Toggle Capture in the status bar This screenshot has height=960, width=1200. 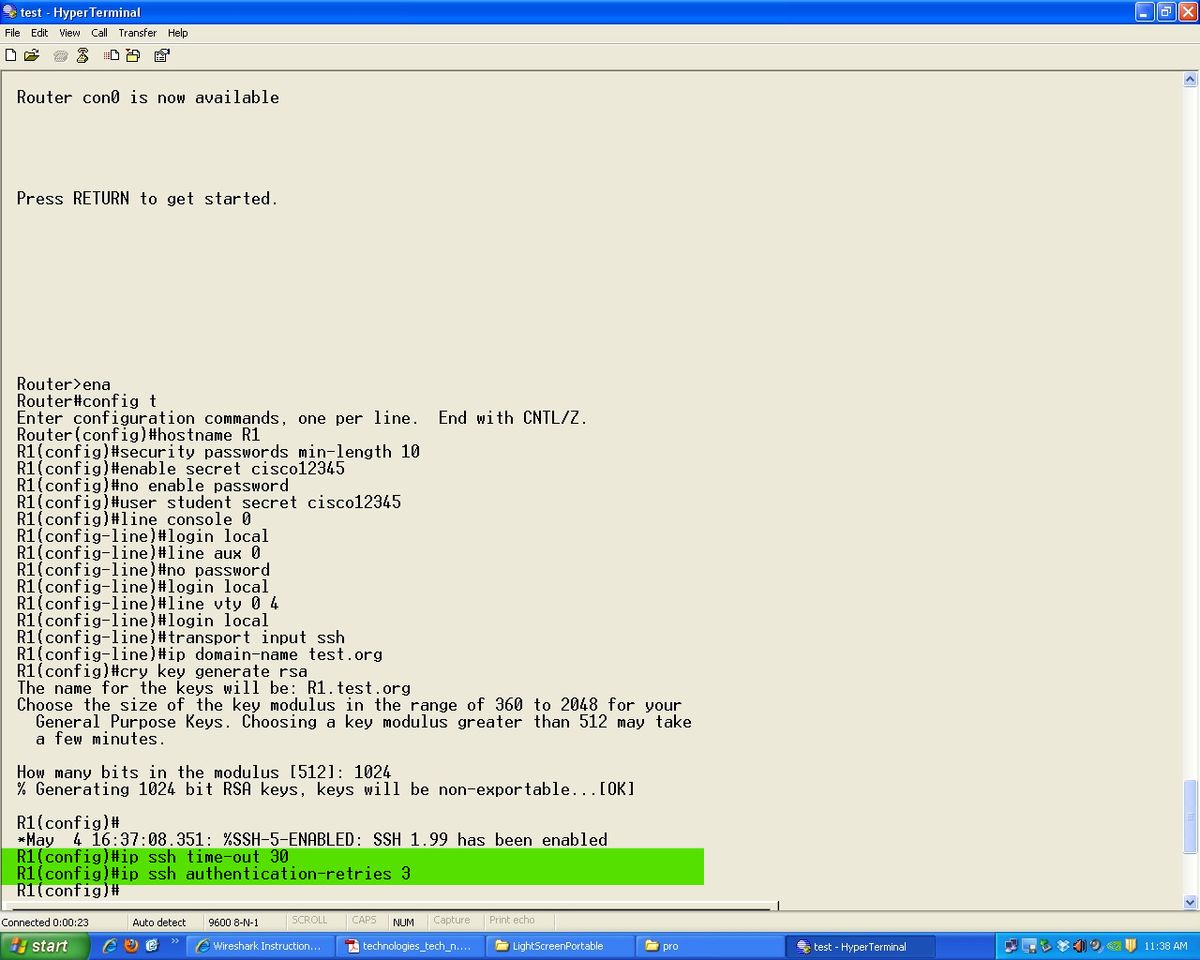[x=453, y=920]
